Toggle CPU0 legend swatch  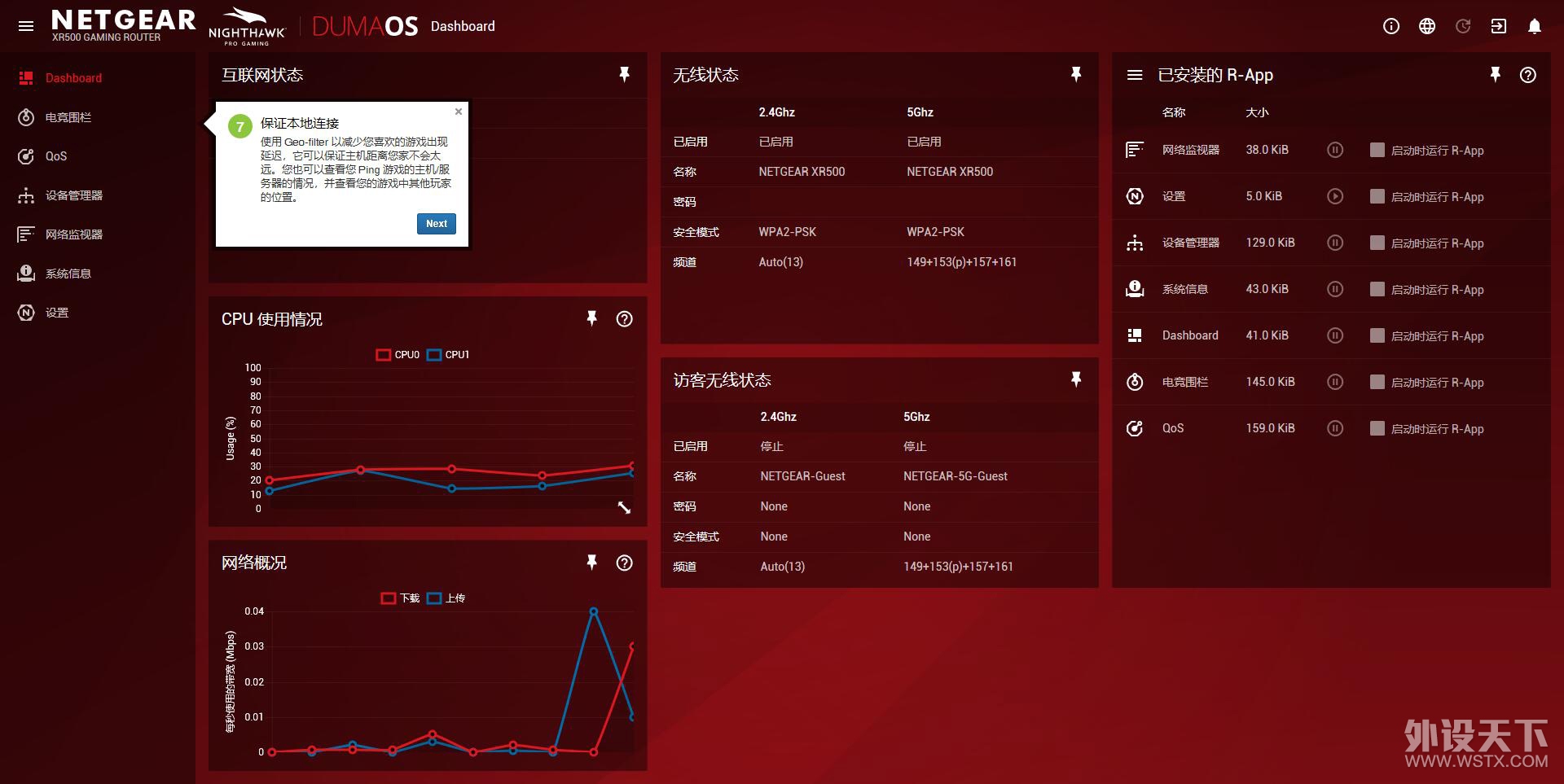pyautogui.click(x=384, y=355)
